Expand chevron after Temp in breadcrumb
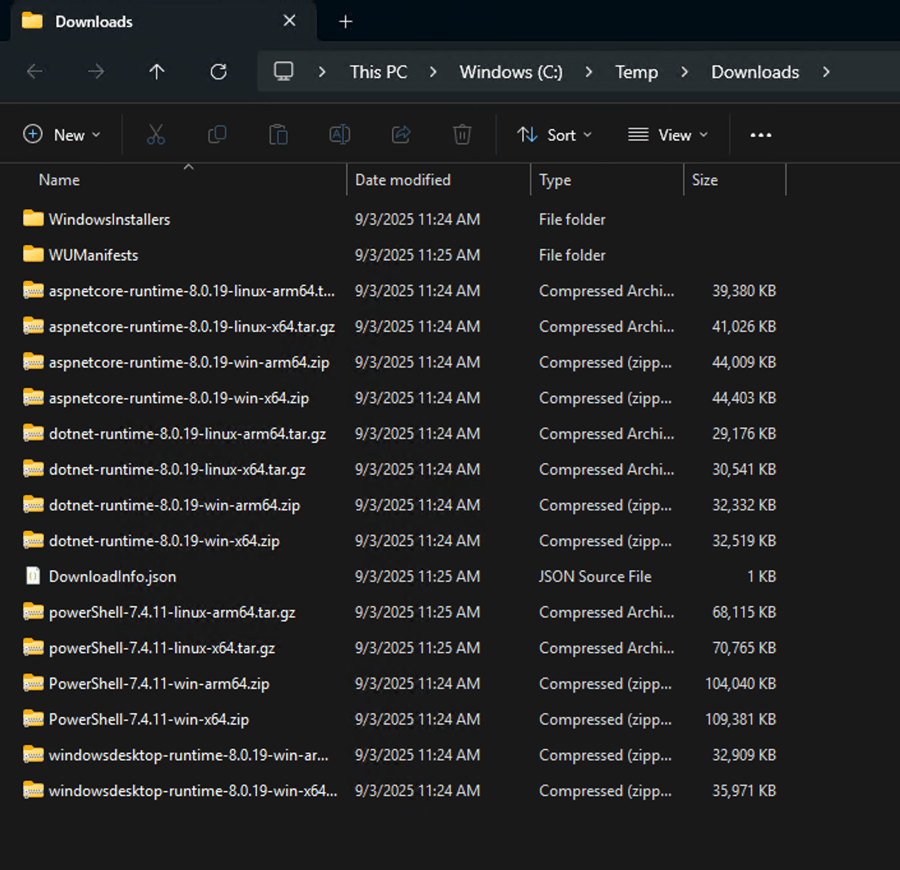Screen dimensions: 900x870 [x=685, y=72]
